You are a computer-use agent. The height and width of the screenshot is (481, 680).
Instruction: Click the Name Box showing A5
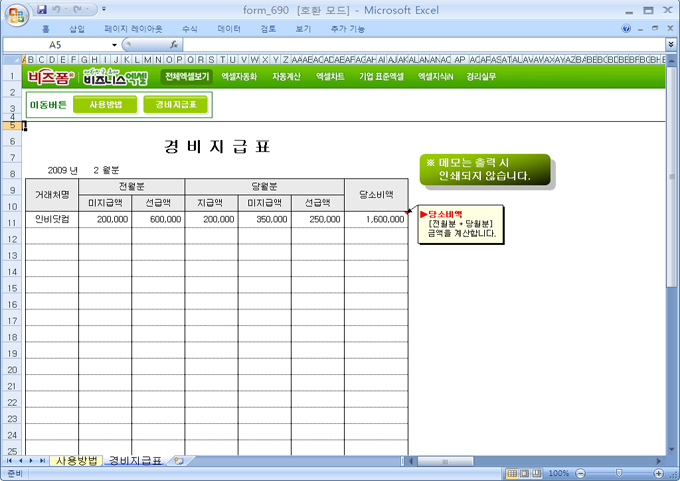coord(56,45)
